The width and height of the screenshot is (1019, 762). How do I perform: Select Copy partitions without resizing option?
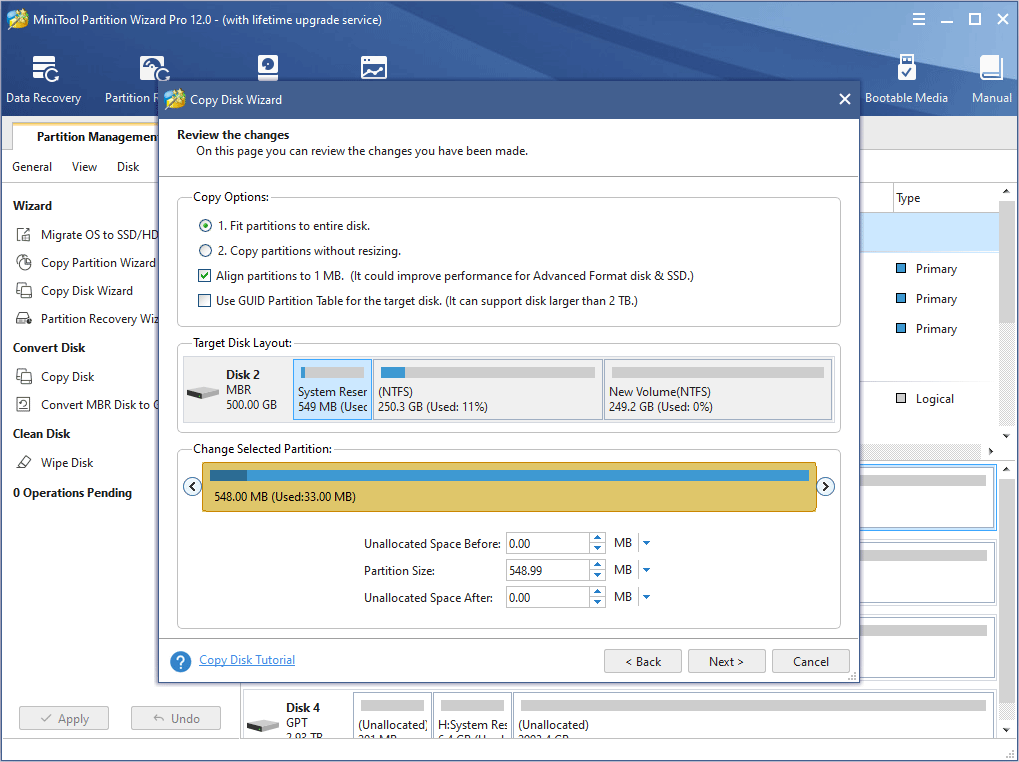click(205, 251)
